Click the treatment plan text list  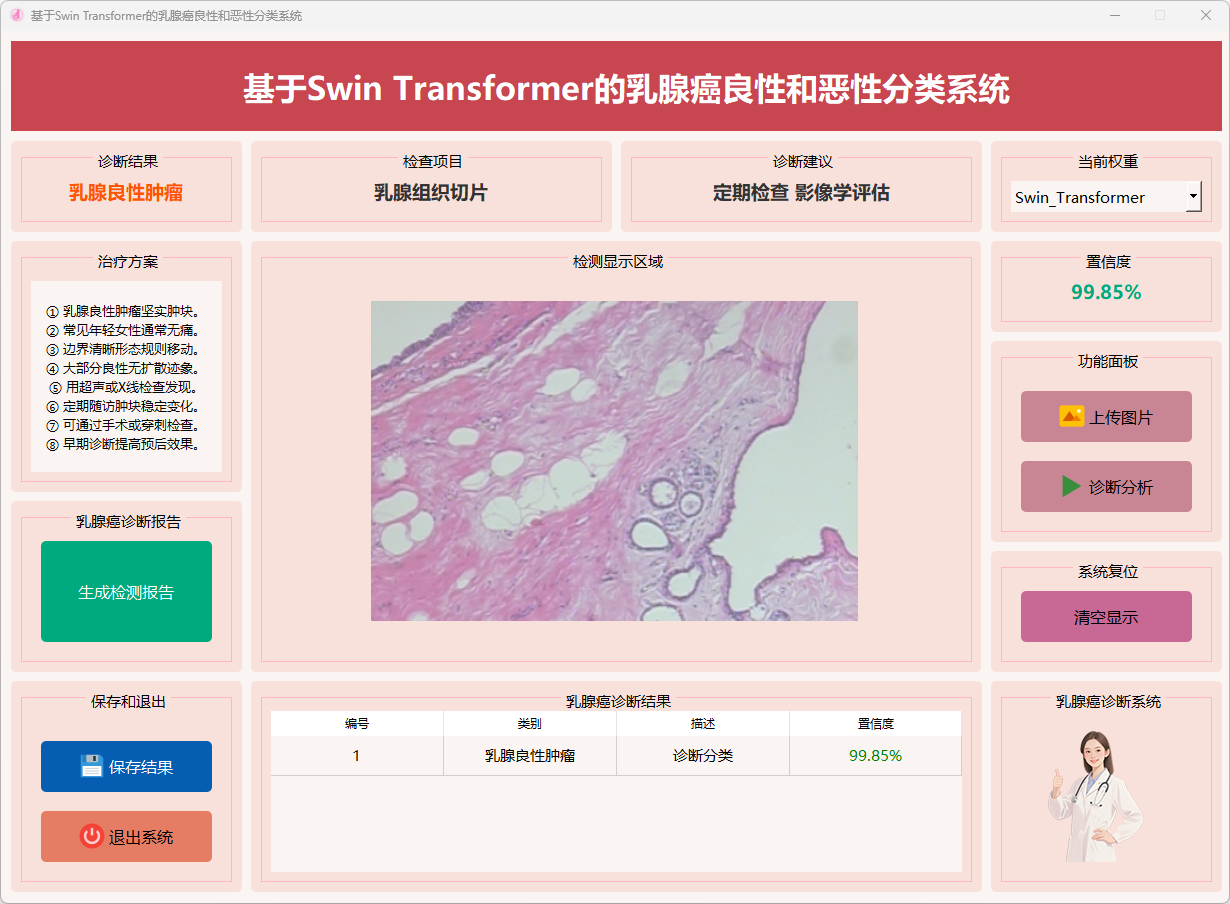point(126,377)
